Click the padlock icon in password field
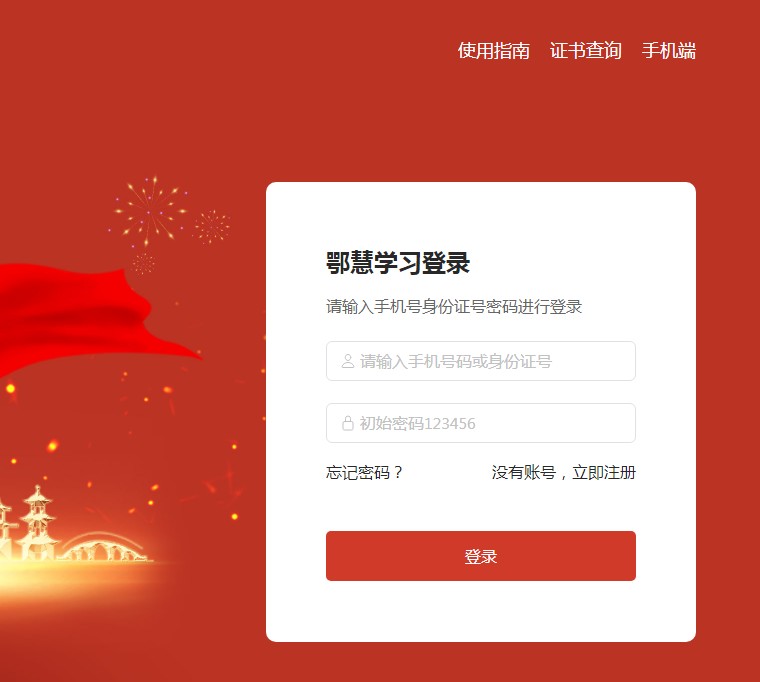This screenshot has height=682, width=760. pyautogui.click(x=348, y=423)
